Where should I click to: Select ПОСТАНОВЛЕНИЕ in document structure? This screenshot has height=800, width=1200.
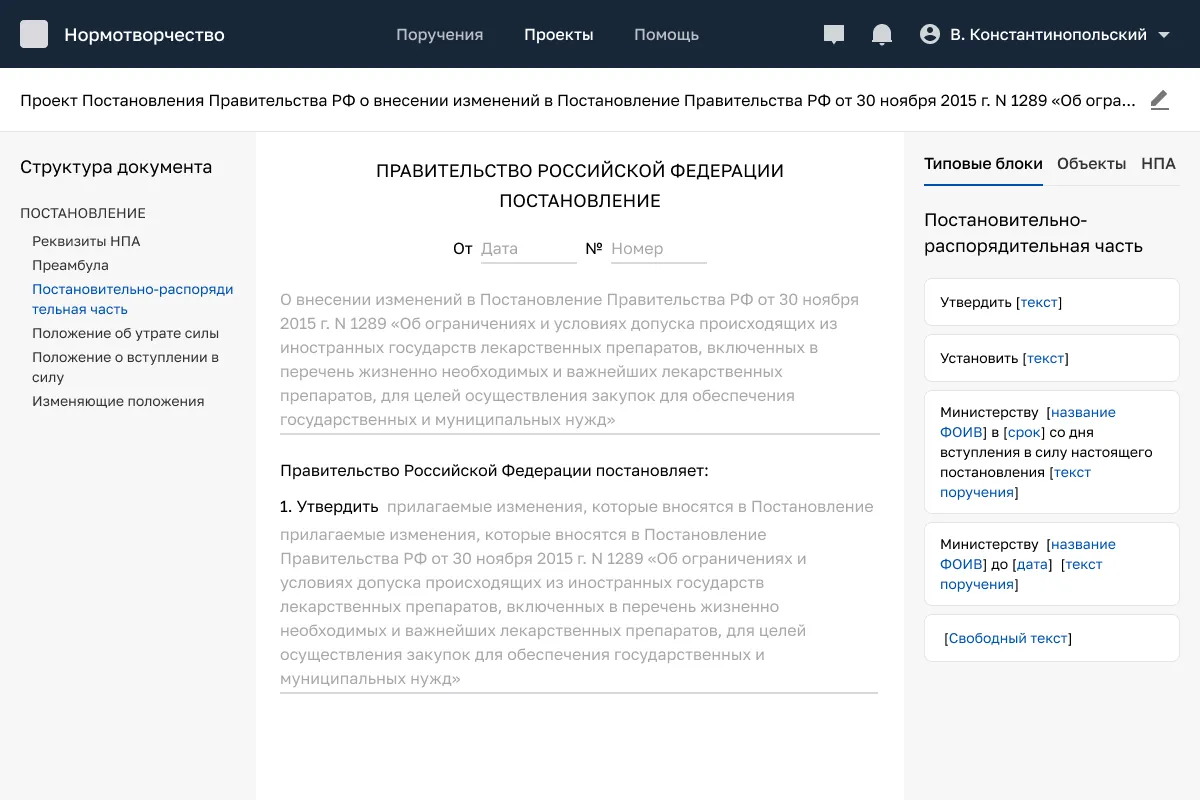83,213
